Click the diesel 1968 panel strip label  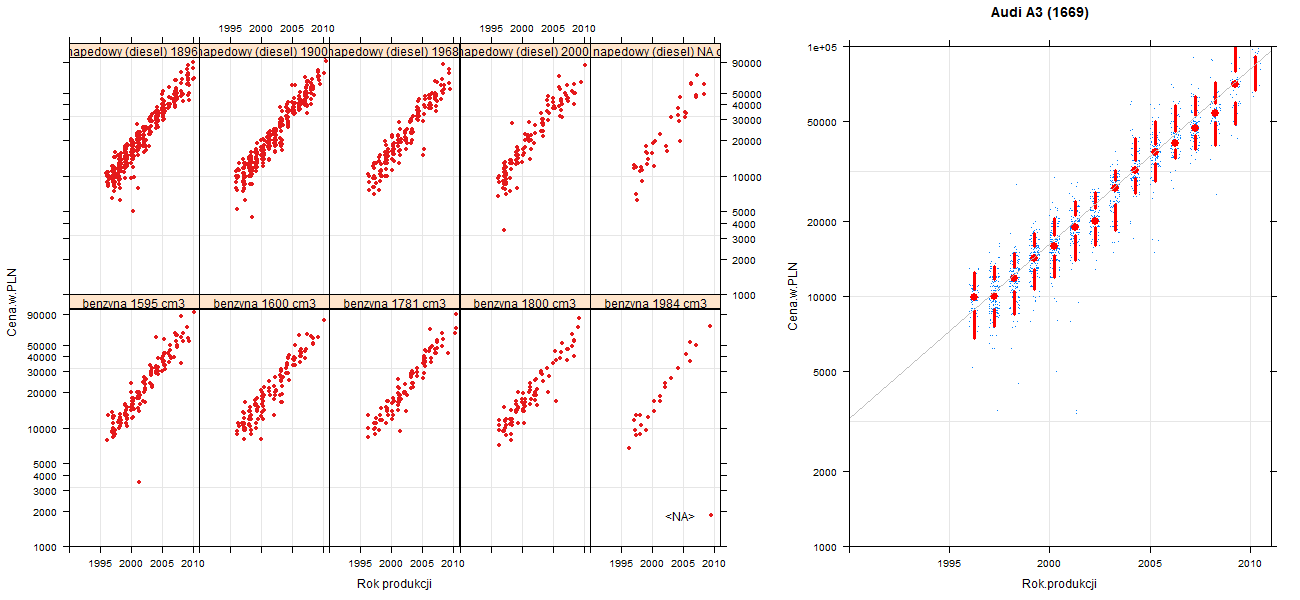(x=394, y=51)
